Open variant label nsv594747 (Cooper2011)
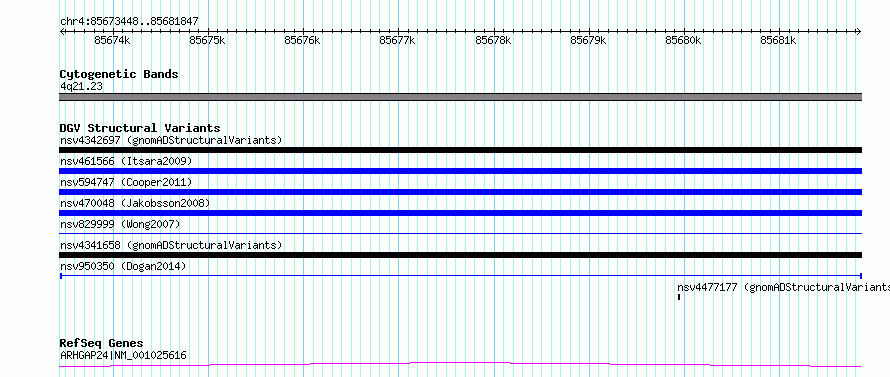 126,182
